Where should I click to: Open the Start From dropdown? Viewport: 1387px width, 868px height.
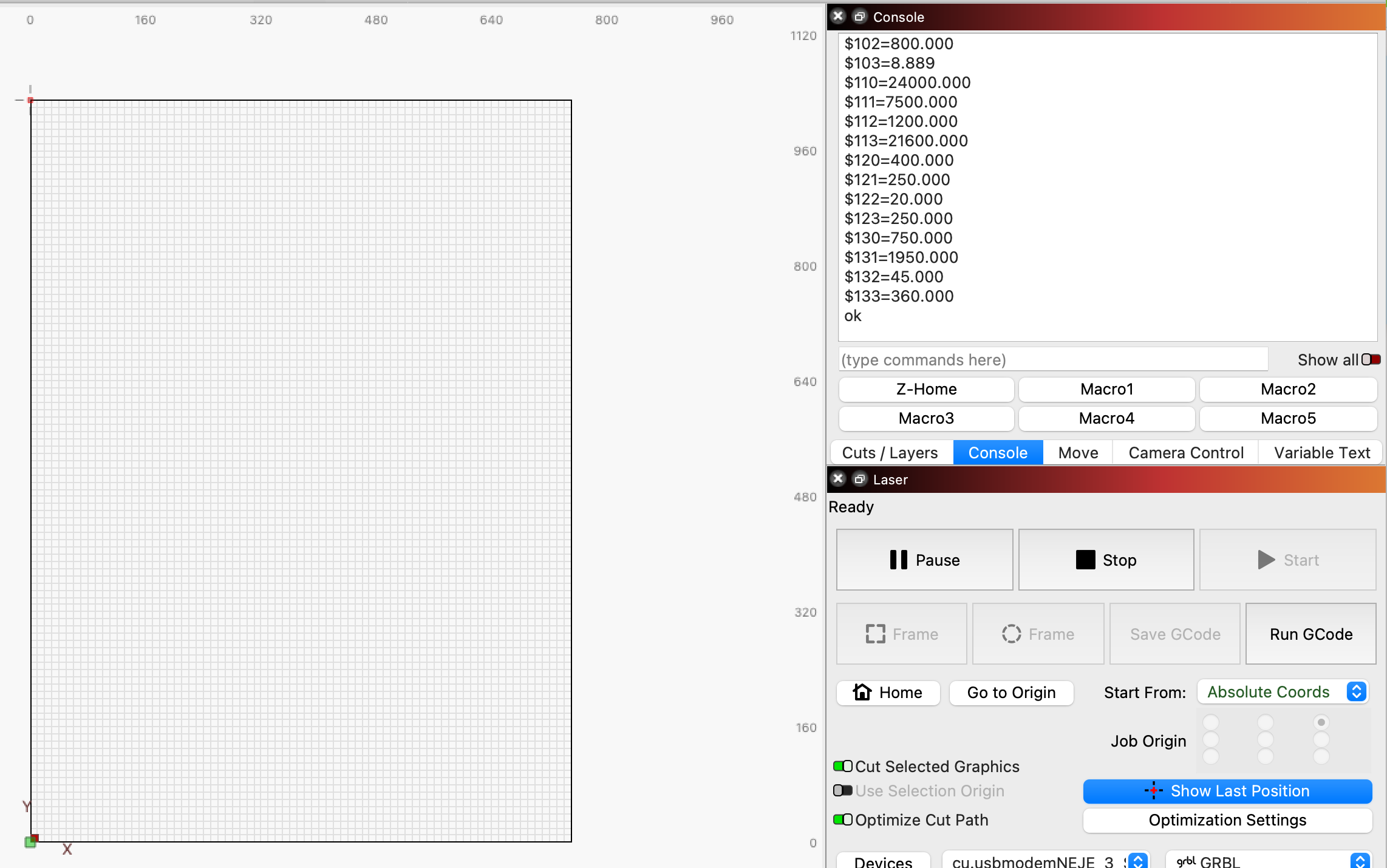1282,692
